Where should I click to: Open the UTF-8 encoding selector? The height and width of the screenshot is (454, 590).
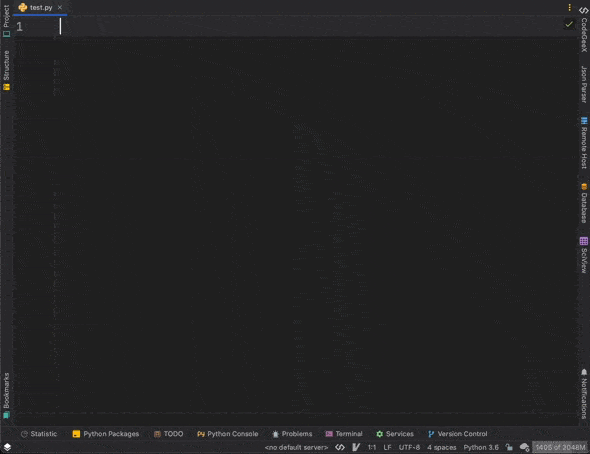(x=409, y=447)
